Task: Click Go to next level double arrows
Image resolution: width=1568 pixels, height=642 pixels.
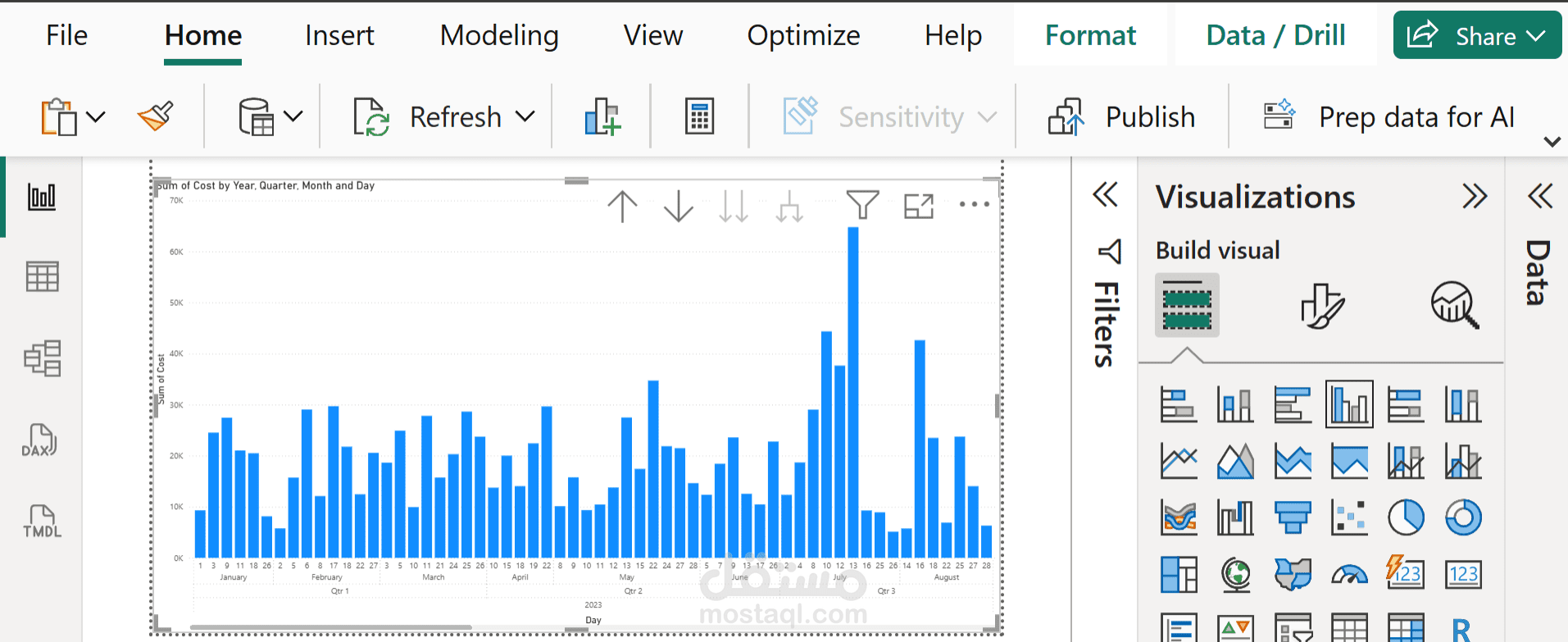Action: point(734,206)
